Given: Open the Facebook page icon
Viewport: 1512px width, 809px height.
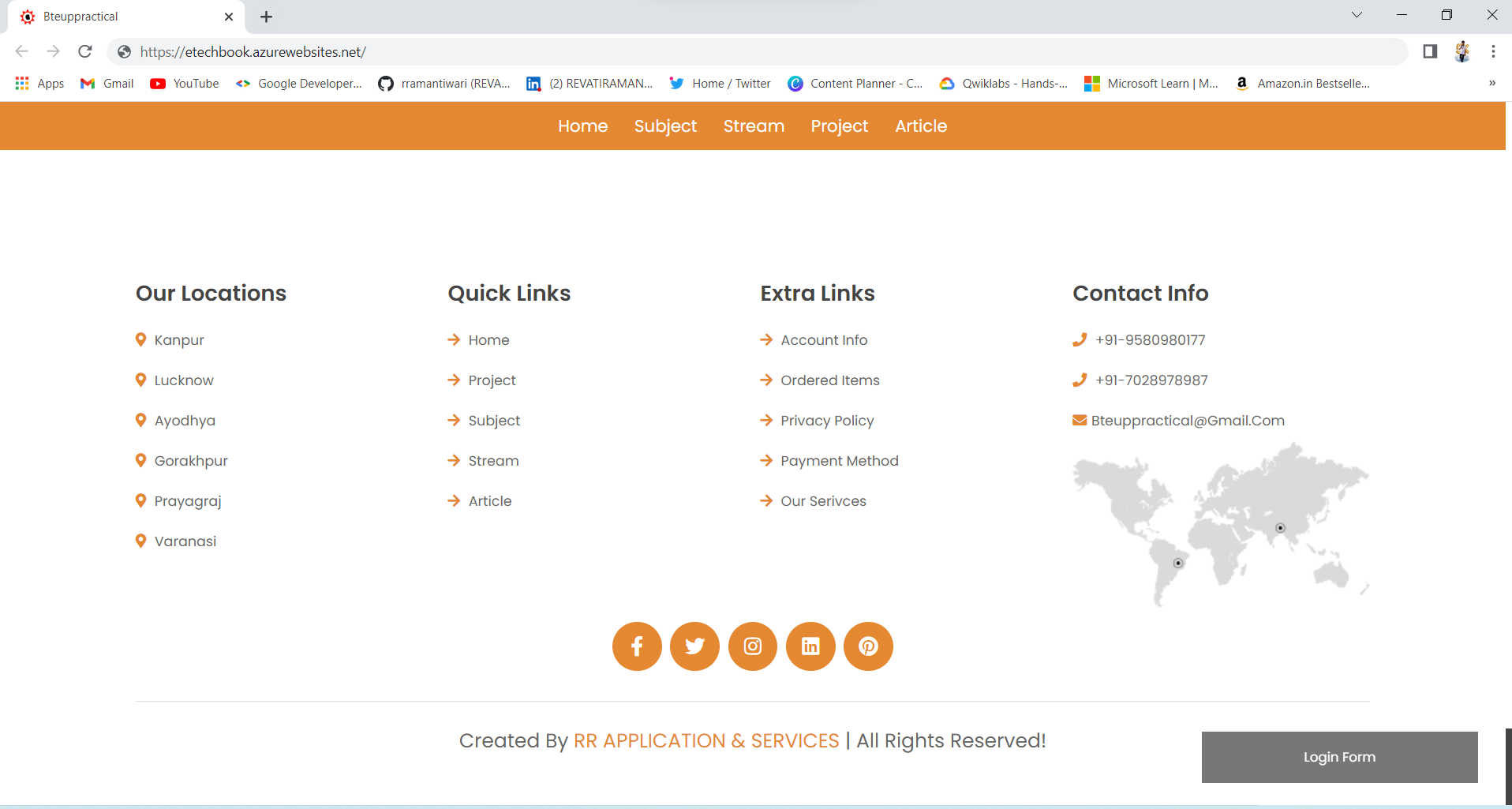Looking at the screenshot, I should (637, 646).
